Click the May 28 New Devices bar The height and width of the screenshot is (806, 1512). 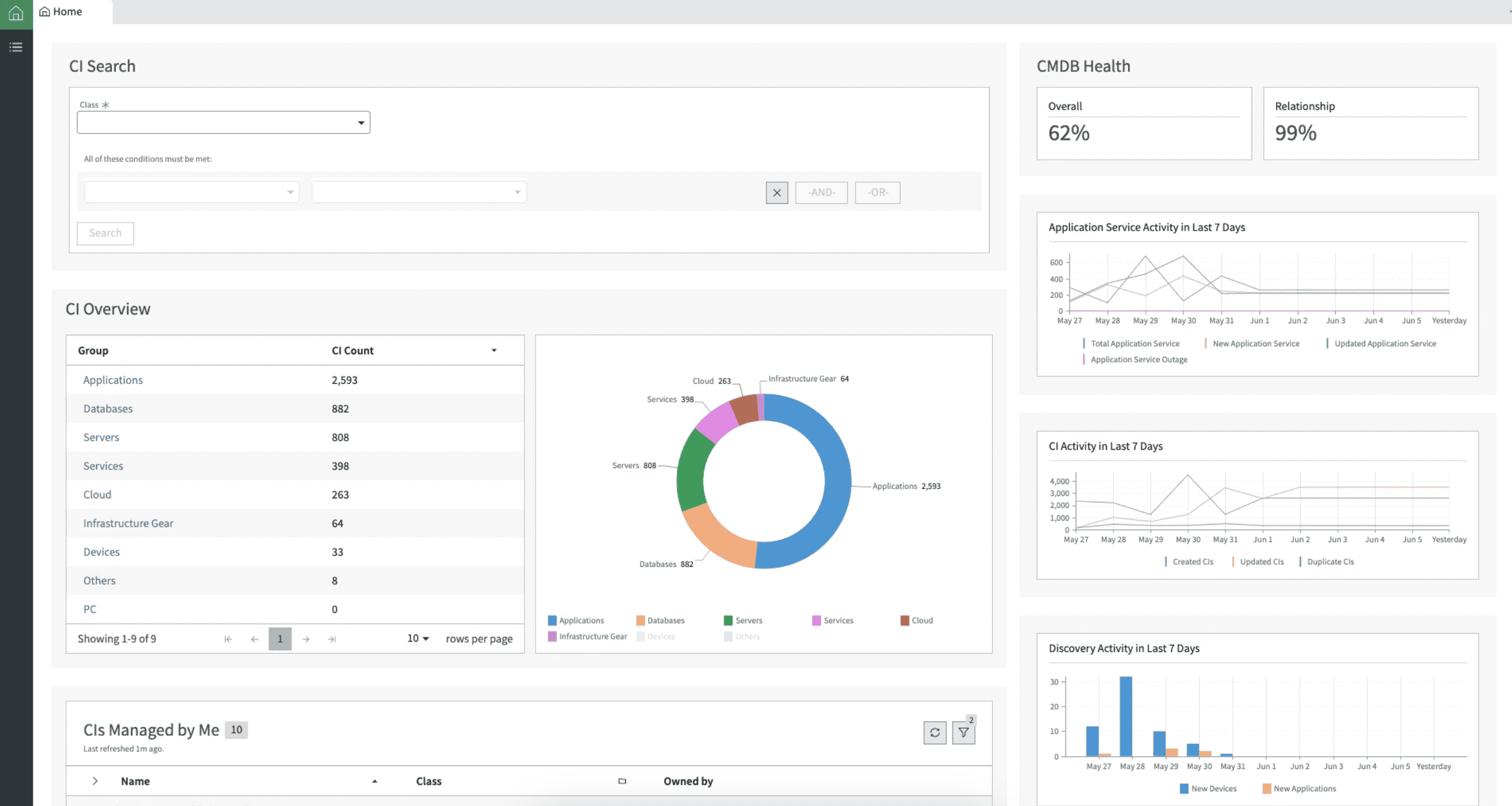click(x=1125, y=716)
